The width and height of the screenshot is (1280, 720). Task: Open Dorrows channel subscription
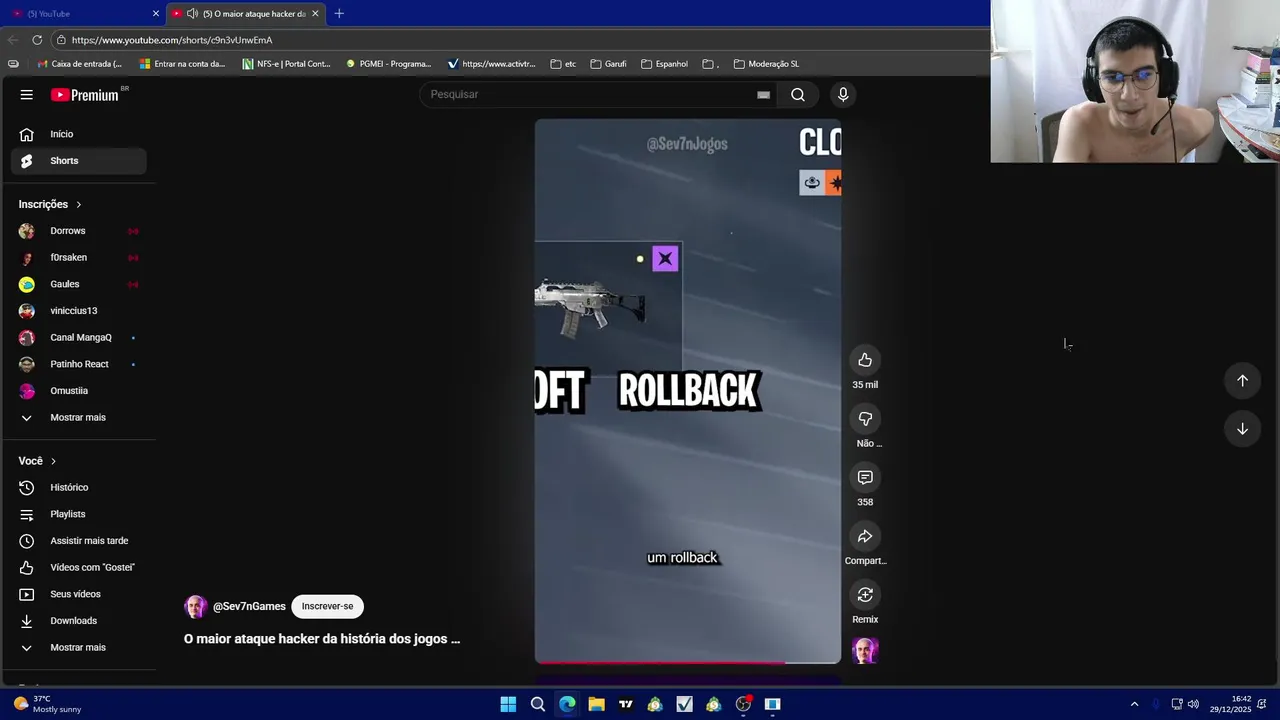[79, 231]
